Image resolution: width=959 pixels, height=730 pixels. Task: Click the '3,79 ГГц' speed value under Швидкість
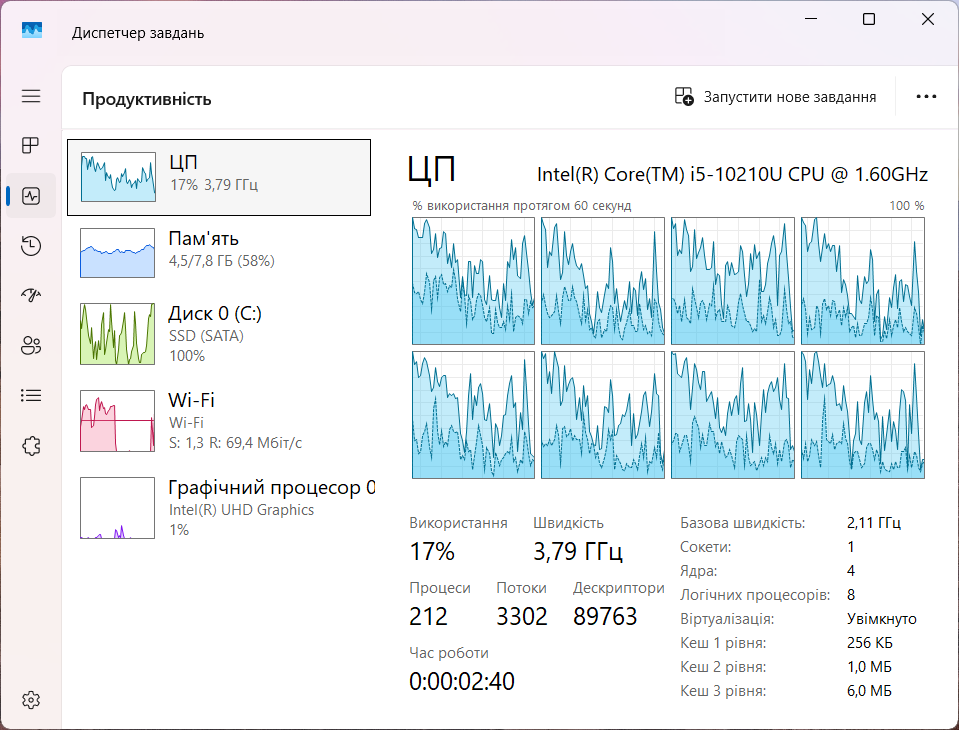pos(578,551)
